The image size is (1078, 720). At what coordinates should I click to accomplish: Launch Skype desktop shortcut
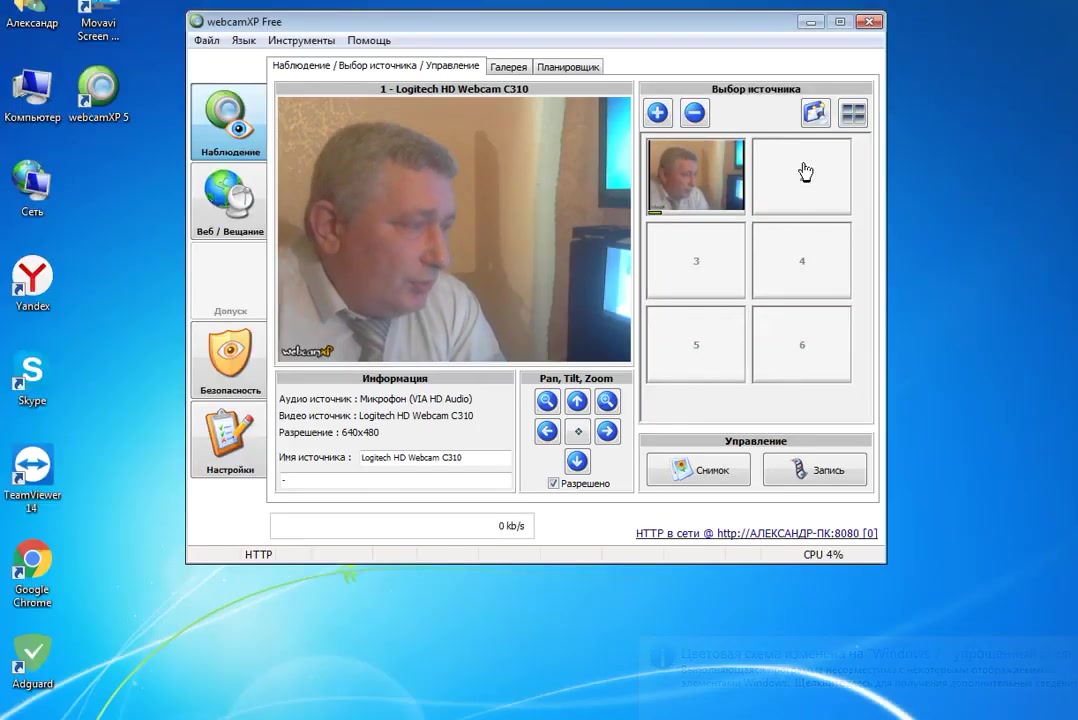(32, 378)
